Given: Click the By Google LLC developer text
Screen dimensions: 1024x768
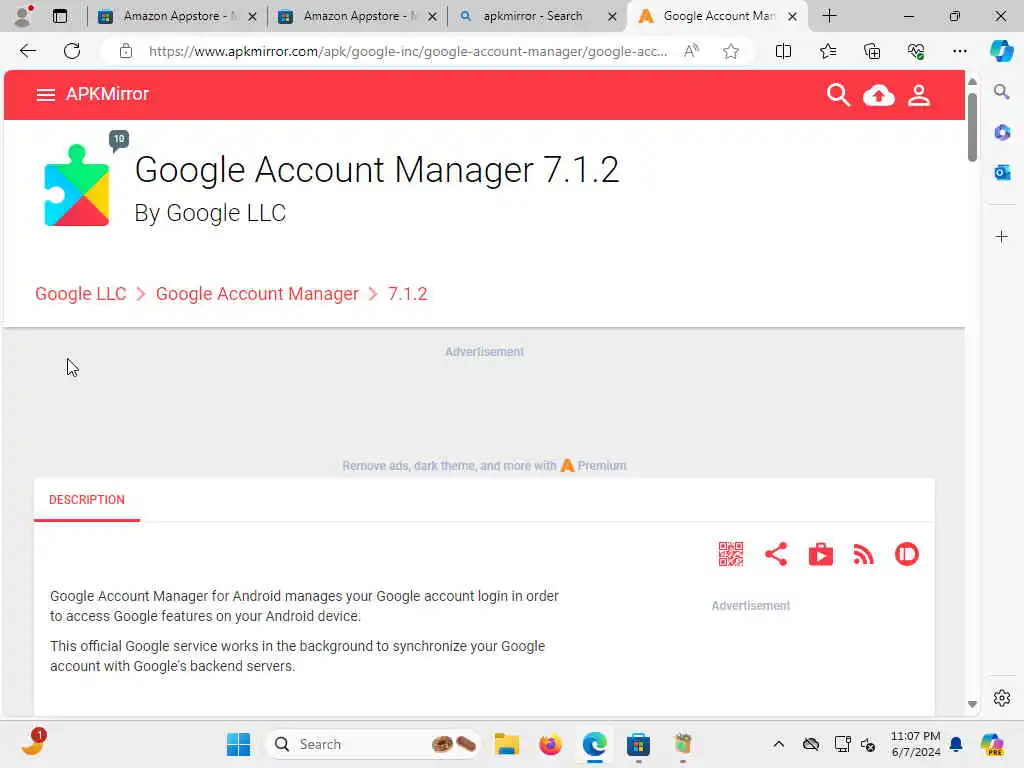Looking at the screenshot, I should click(210, 213).
